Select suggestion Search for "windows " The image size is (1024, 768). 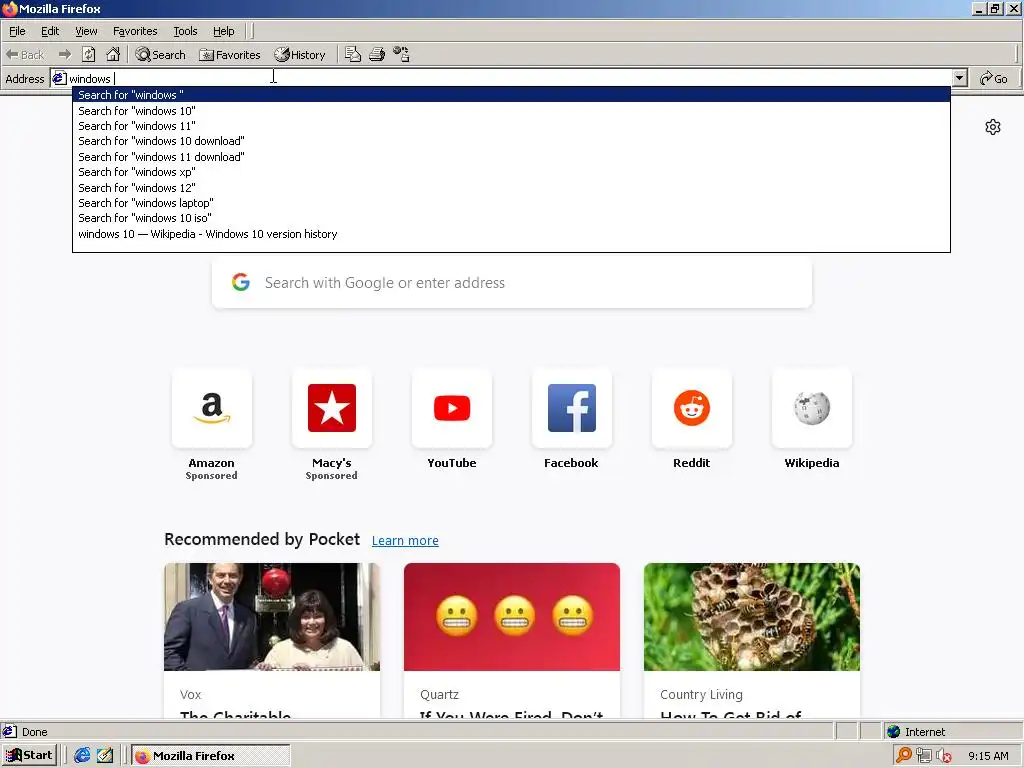coord(511,95)
